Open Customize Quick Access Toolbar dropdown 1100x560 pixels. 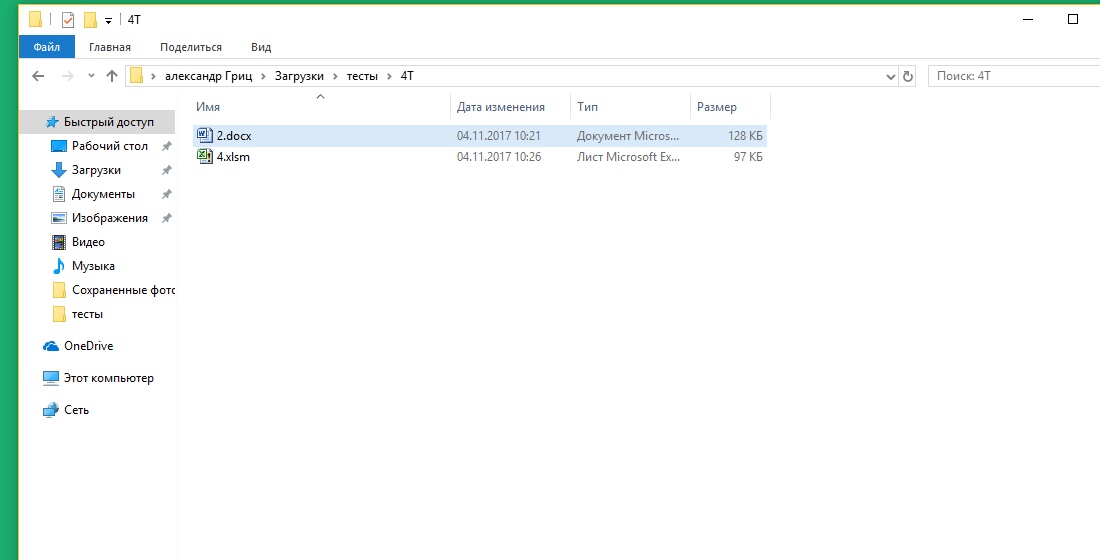tap(108, 20)
